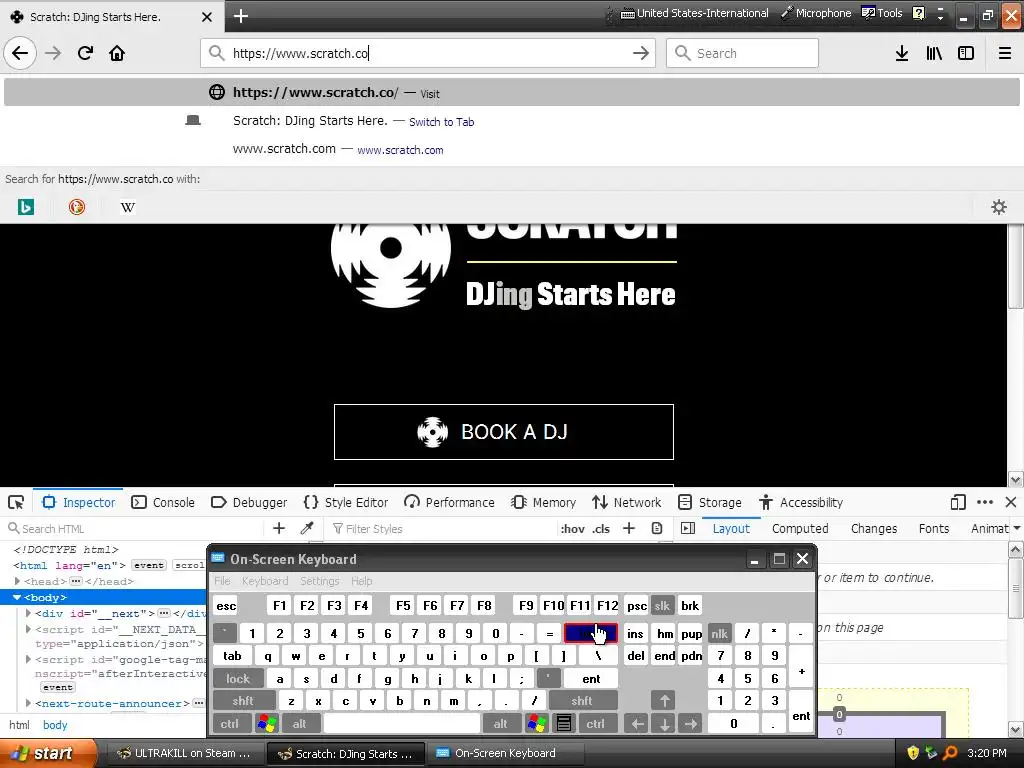Pick a page color with the eyedropper
Image resolution: width=1024 pixels, height=768 pixels.
point(307,528)
